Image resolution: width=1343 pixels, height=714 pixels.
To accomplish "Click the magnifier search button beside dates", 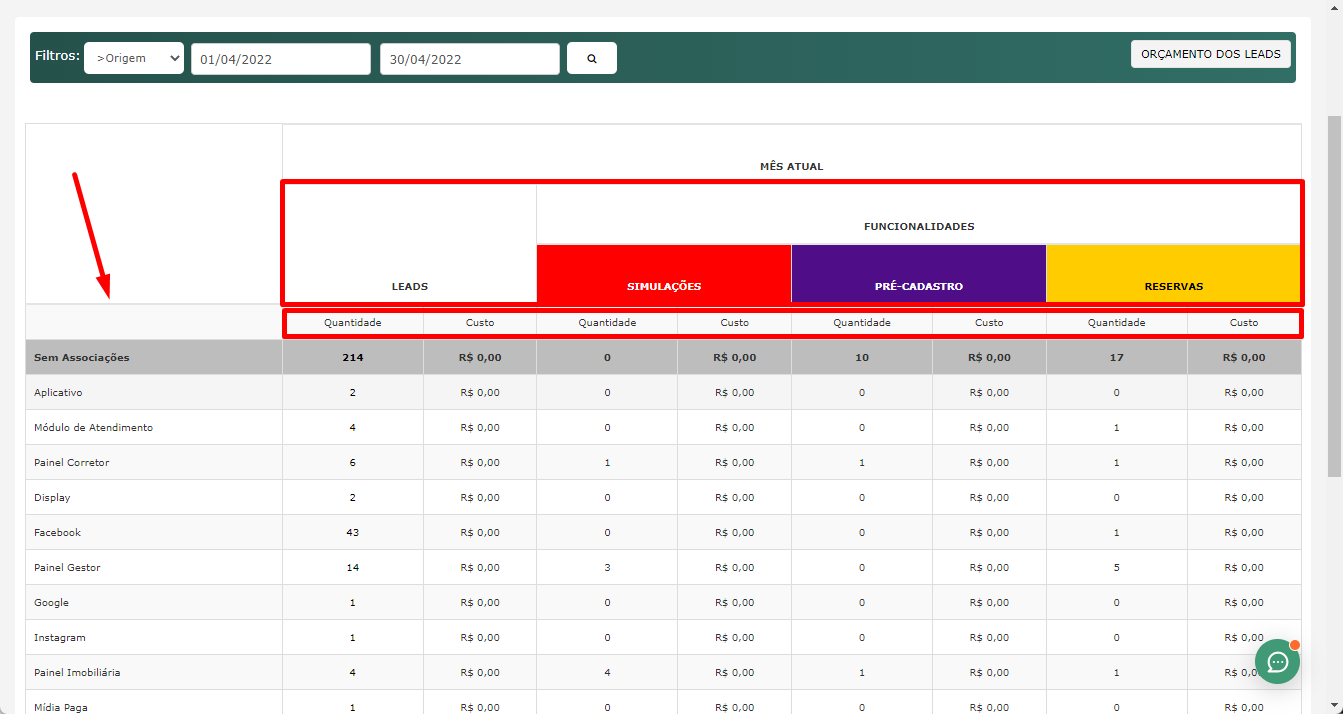I will pyautogui.click(x=592, y=58).
